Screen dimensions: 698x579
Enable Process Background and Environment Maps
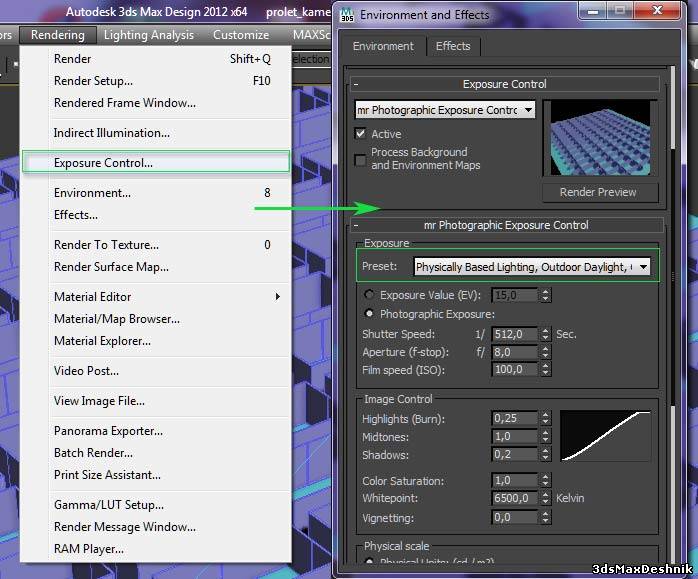pyautogui.click(x=361, y=160)
